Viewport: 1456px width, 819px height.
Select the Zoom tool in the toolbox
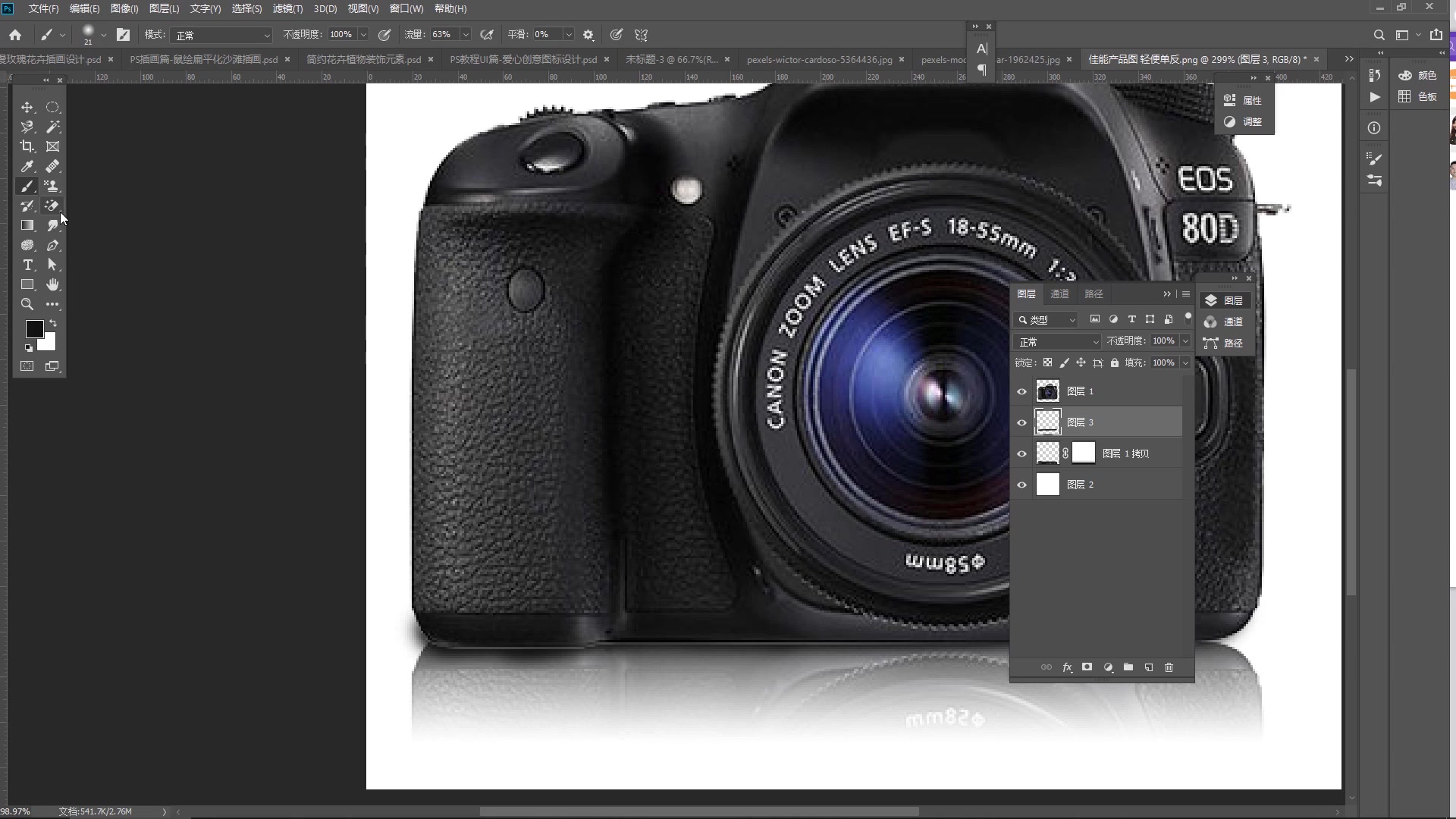pyautogui.click(x=27, y=305)
